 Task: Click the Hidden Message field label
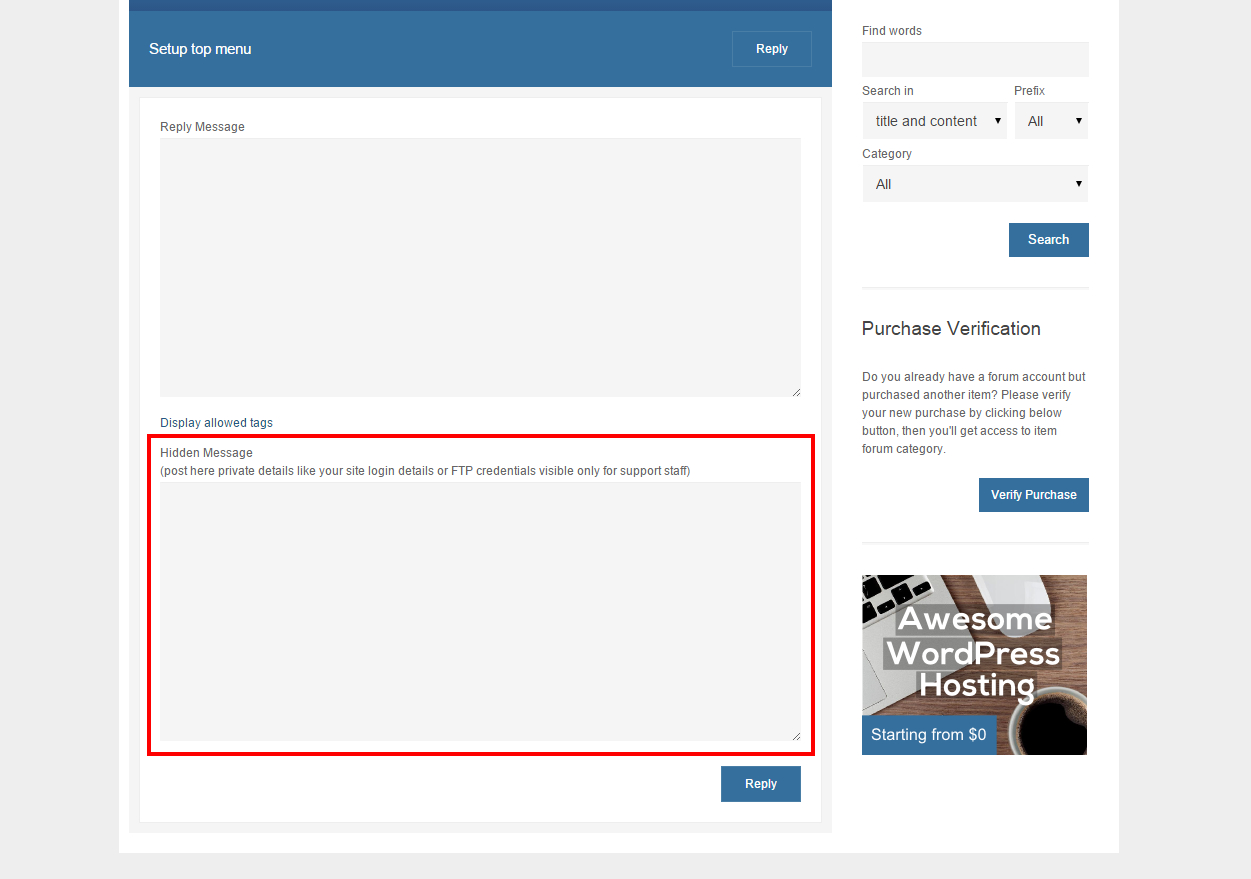(x=206, y=453)
